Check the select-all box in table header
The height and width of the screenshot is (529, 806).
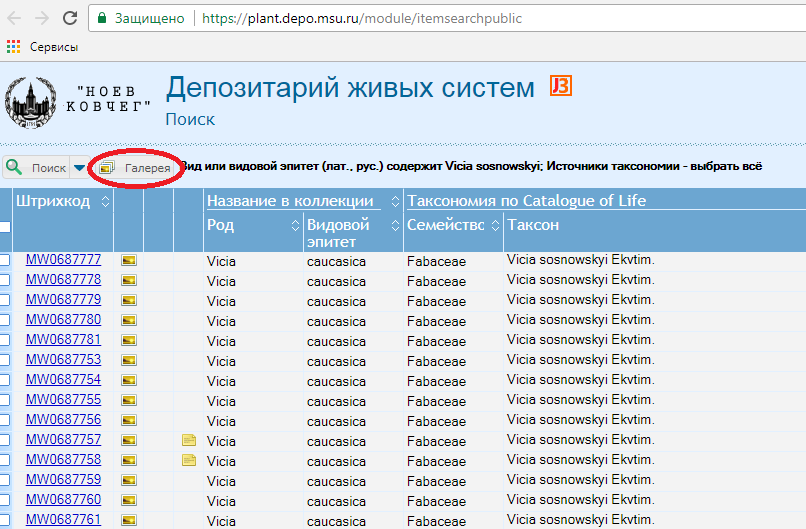pyautogui.click(x=5, y=227)
